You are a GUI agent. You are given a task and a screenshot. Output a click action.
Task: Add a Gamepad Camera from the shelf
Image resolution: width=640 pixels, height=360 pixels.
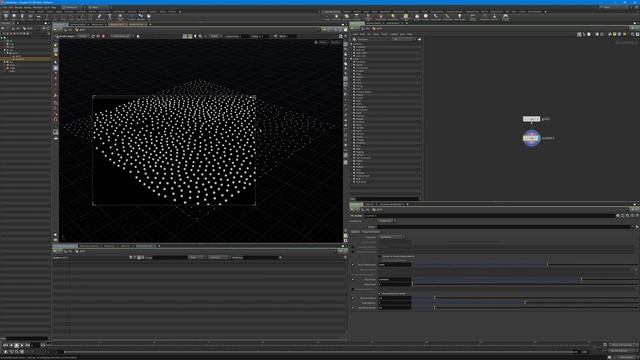(505, 17)
